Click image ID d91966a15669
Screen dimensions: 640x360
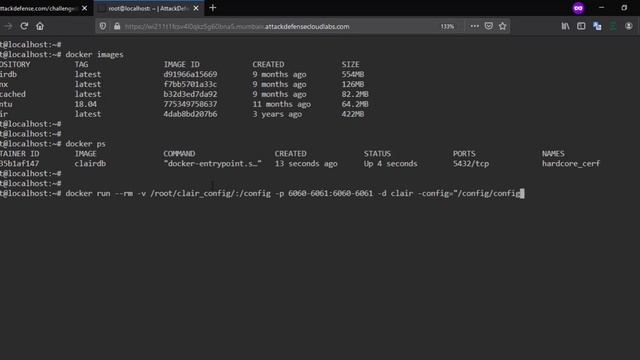[190, 74]
